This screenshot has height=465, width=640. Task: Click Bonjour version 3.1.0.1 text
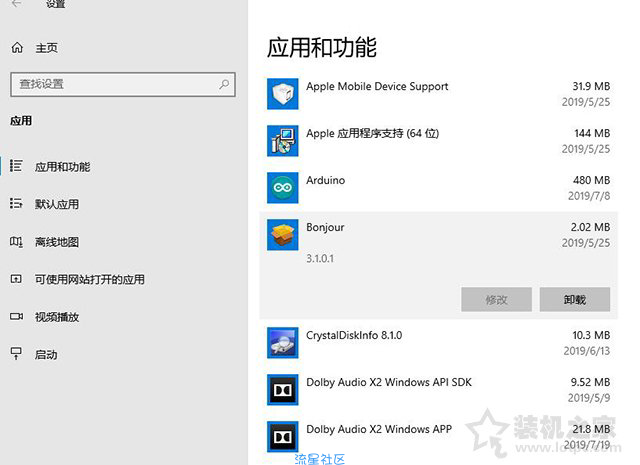(320, 258)
